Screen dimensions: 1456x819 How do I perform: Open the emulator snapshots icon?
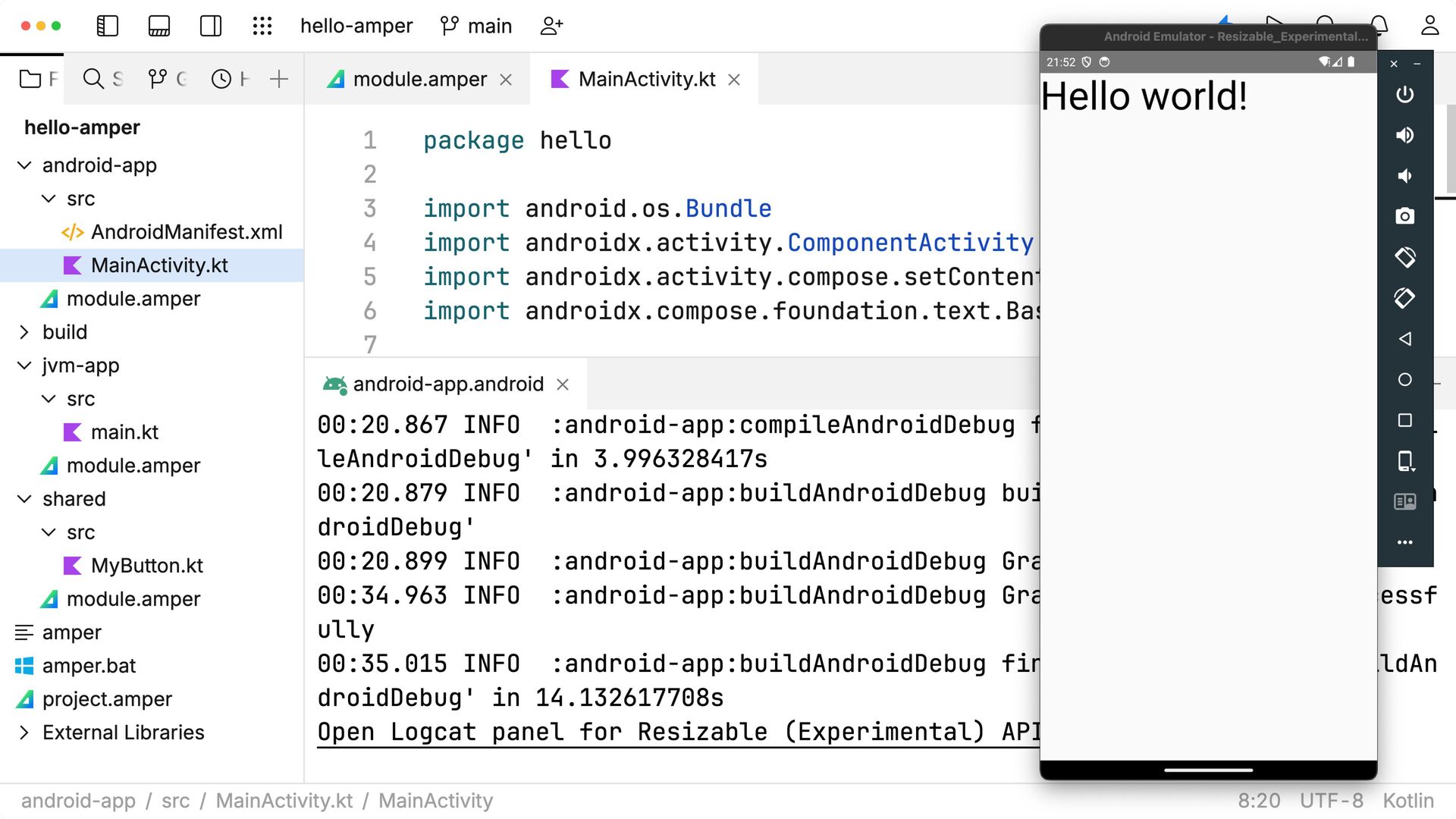coord(1405,501)
